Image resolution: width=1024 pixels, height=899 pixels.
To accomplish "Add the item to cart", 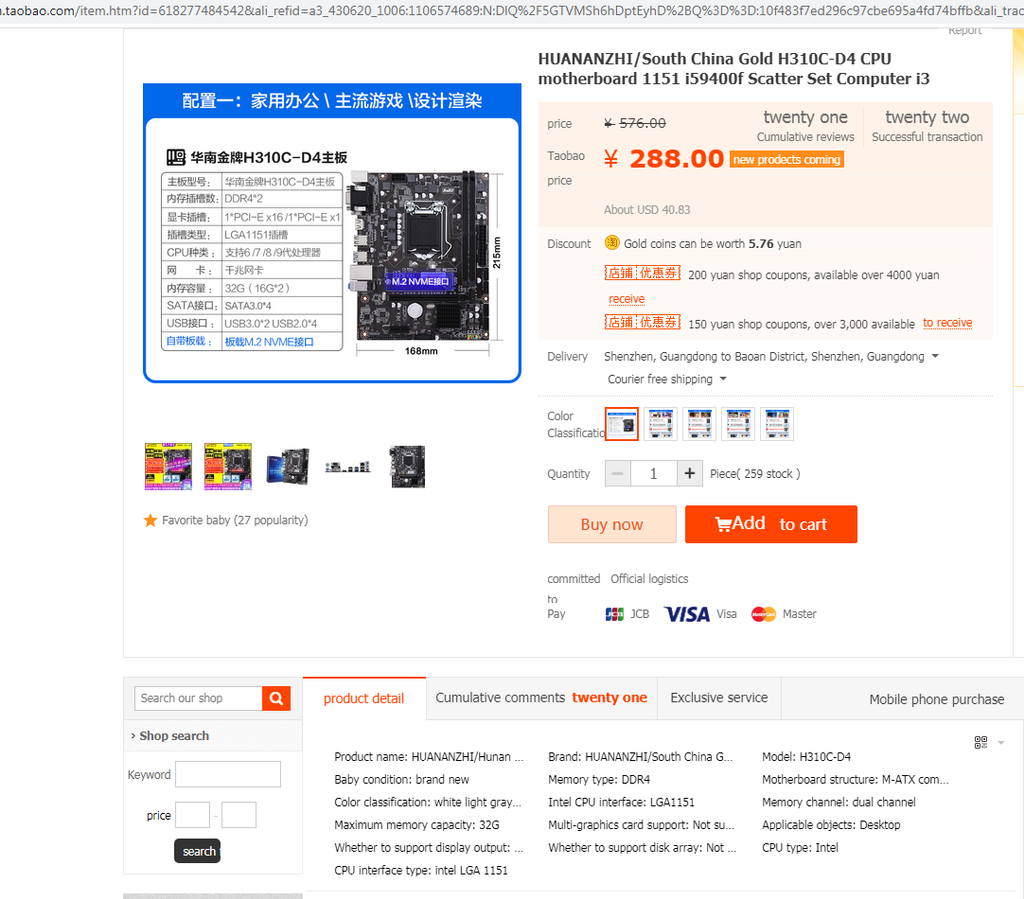I will [x=771, y=524].
